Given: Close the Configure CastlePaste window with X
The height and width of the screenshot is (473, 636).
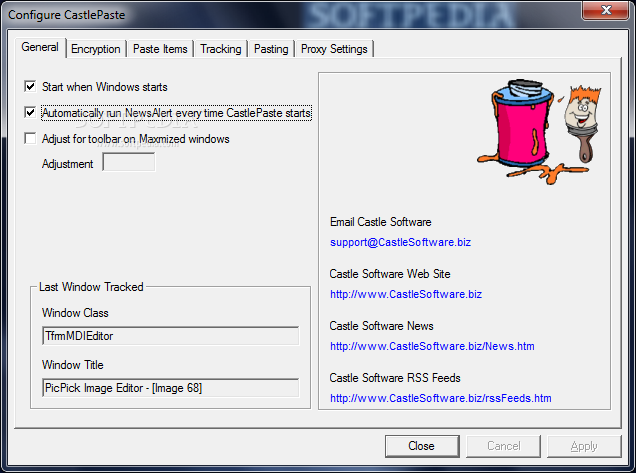Looking at the screenshot, I should [606, 10].
